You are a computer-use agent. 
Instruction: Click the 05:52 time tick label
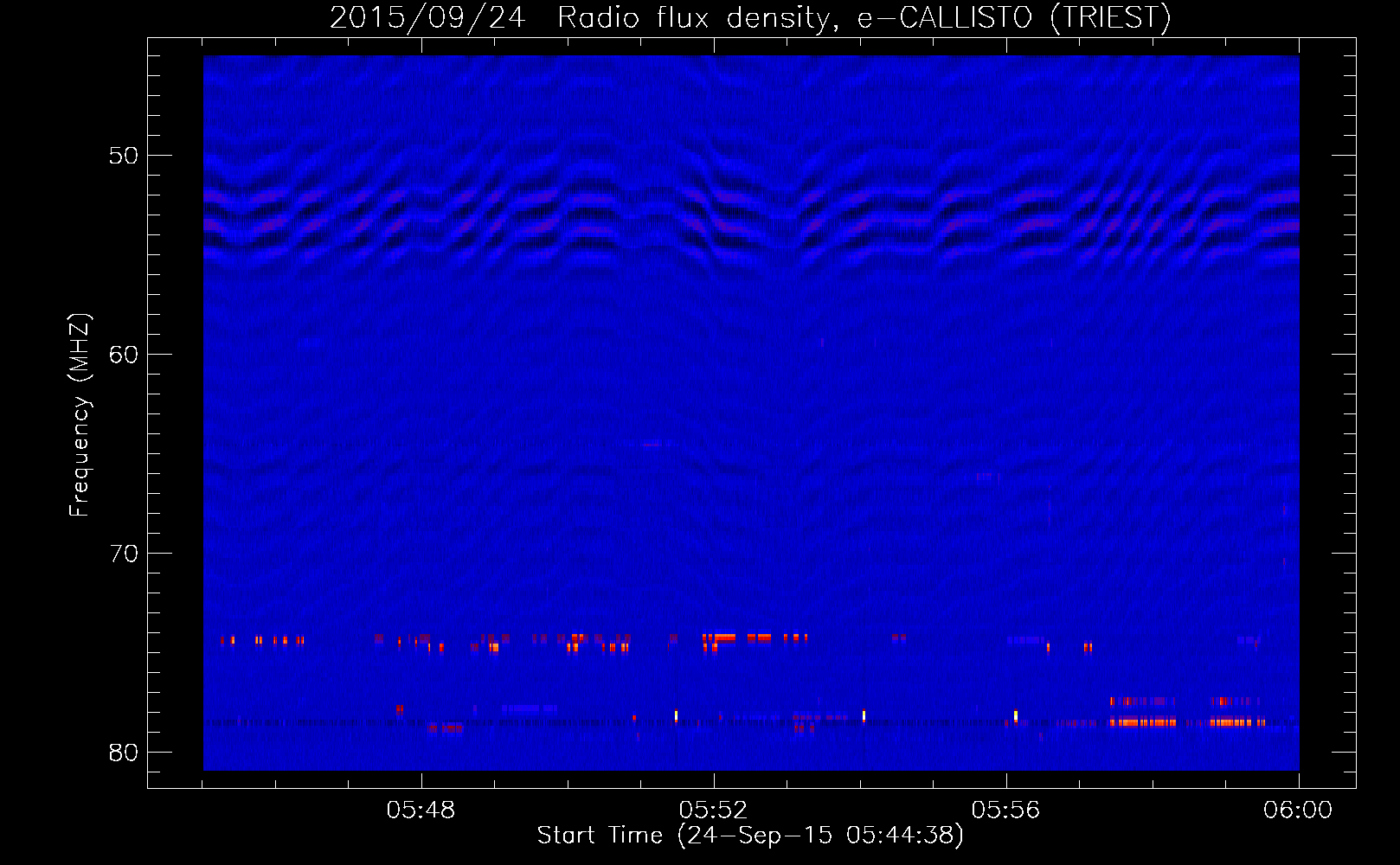pyautogui.click(x=713, y=811)
